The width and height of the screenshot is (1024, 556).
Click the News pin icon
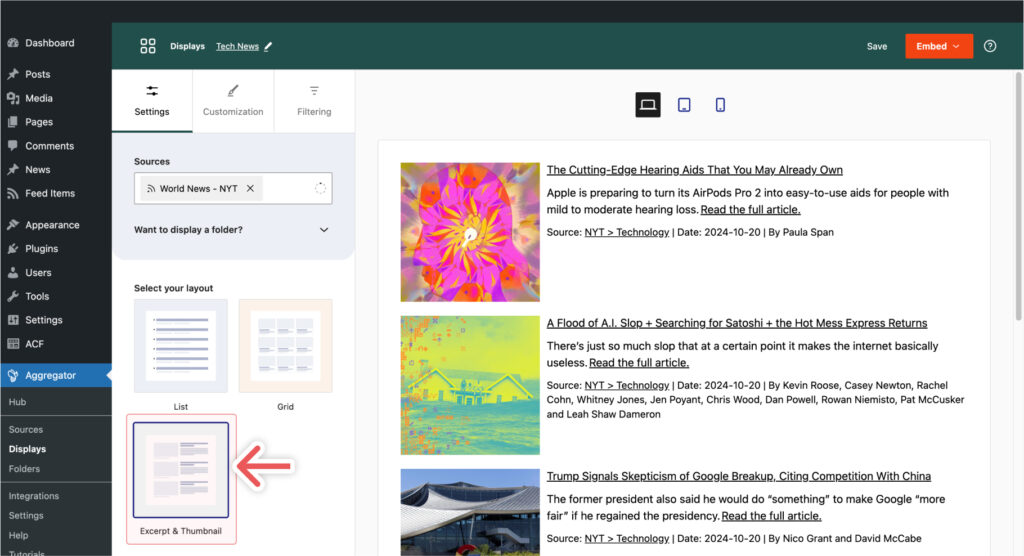click(x=13, y=169)
